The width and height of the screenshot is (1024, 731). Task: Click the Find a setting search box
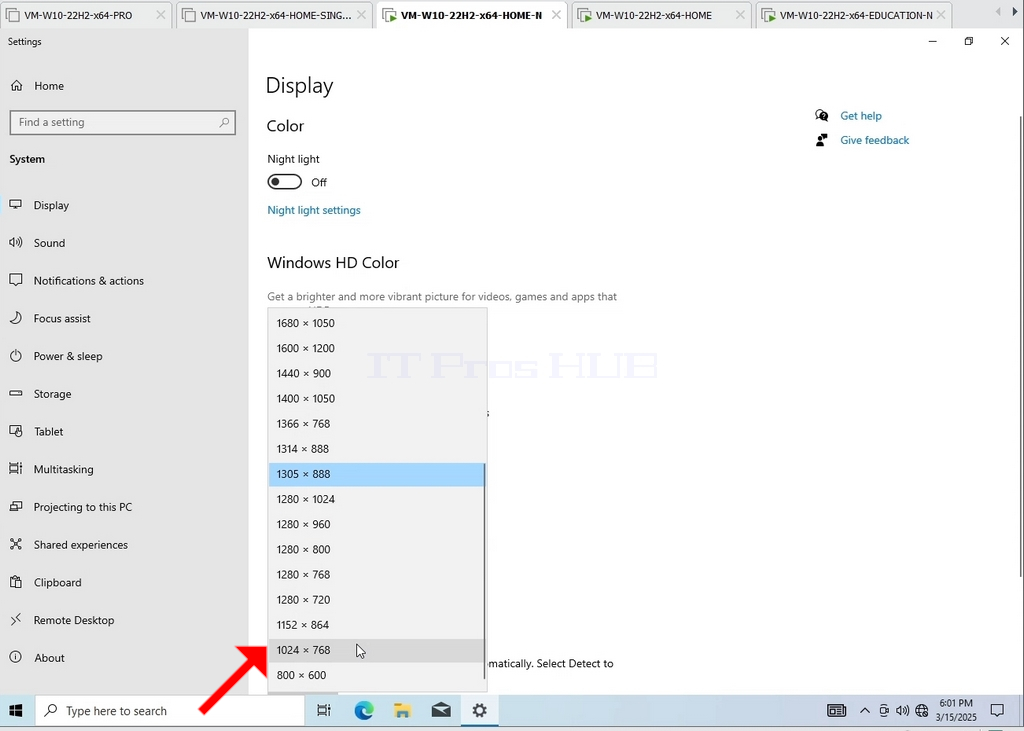tap(123, 123)
